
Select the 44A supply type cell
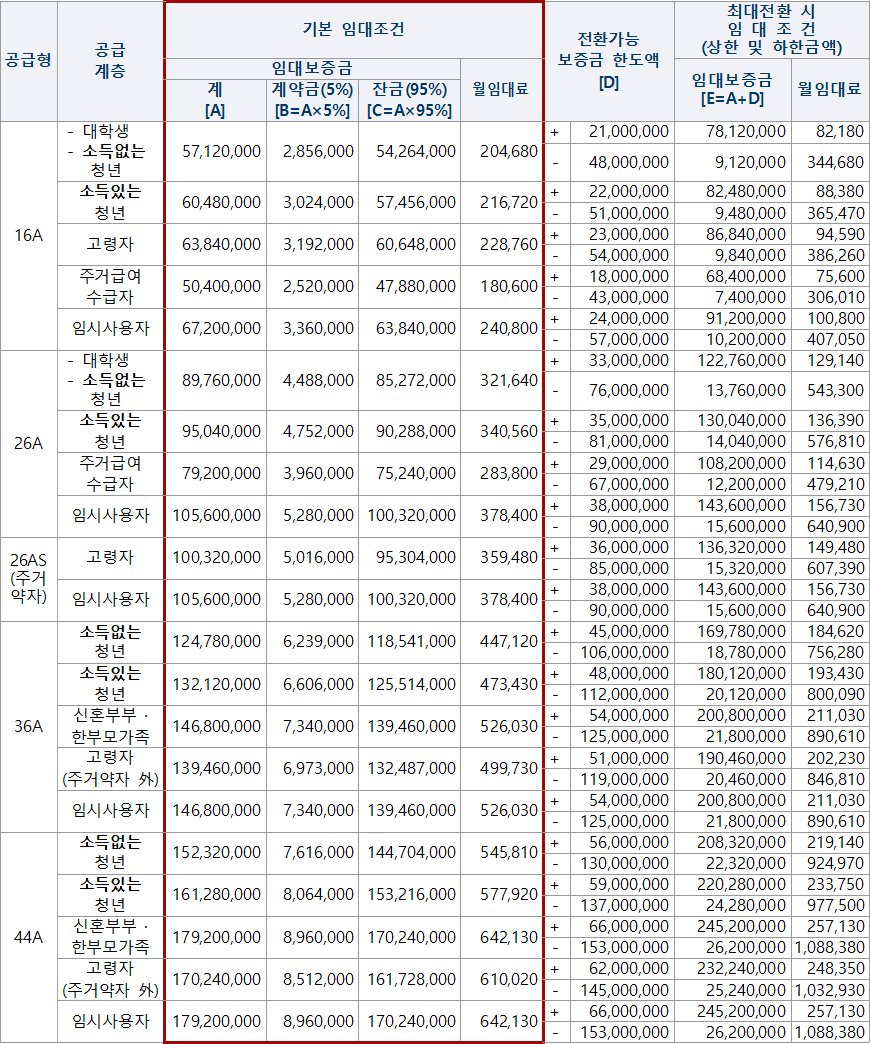[x=29, y=937]
